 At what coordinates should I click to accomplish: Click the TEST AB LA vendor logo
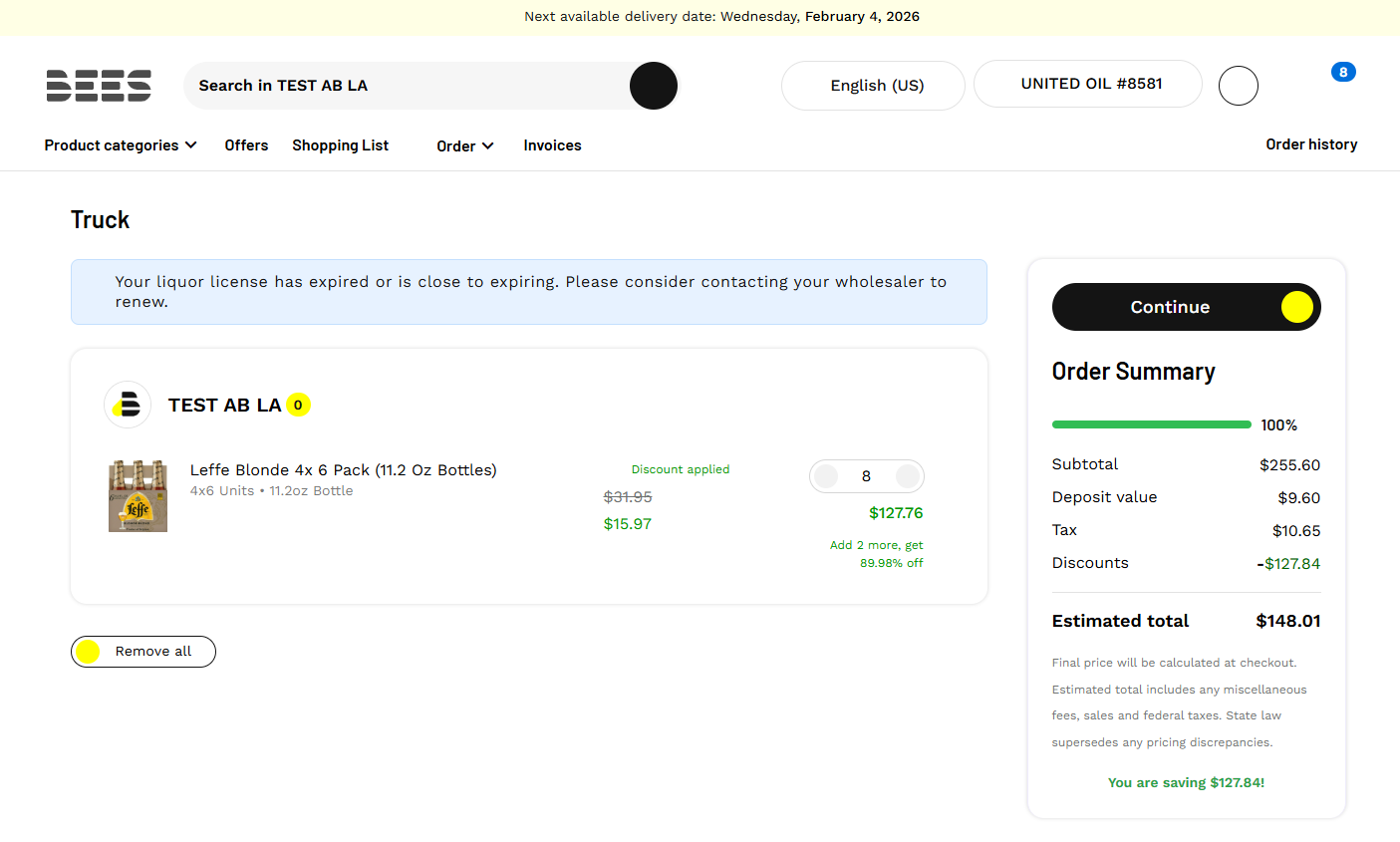click(x=128, y=405)
